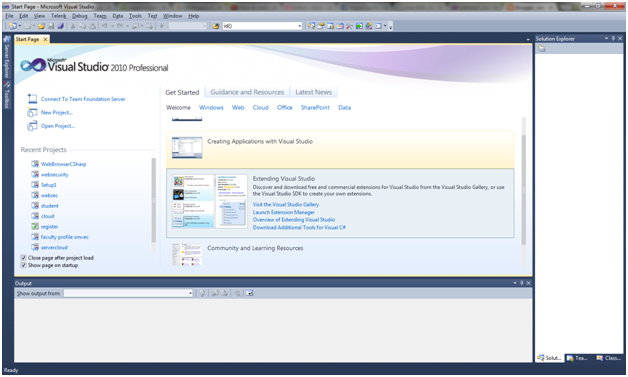
Task: Click the Recent Projects list scrollbar
Action: pyautogui.click(x=153, y=200)
